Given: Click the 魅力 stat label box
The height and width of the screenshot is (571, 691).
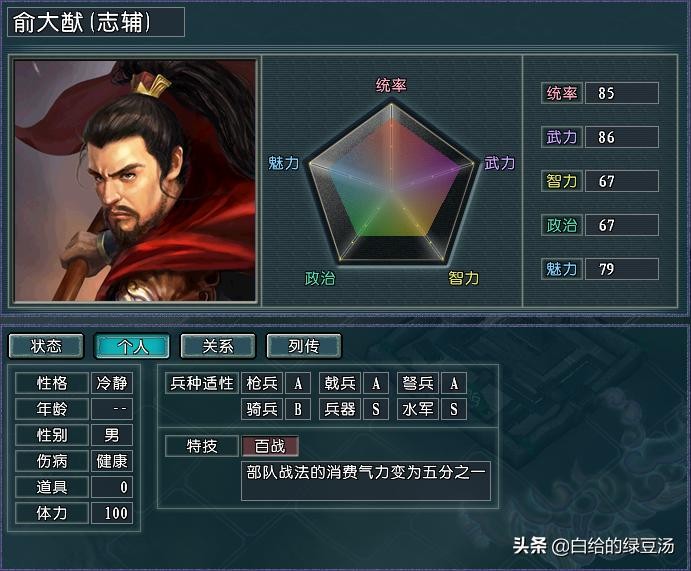Looking at the screenshot, I should (562, 269).
